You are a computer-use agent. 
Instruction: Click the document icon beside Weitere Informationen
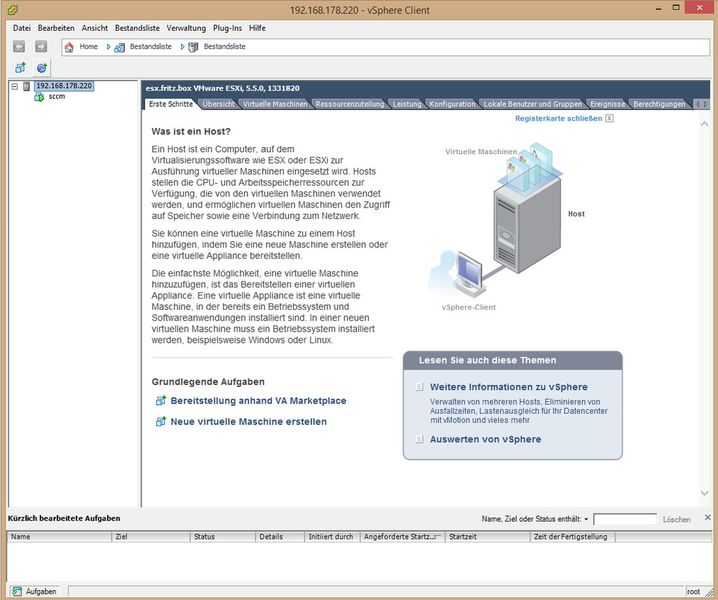click(419, 387)
